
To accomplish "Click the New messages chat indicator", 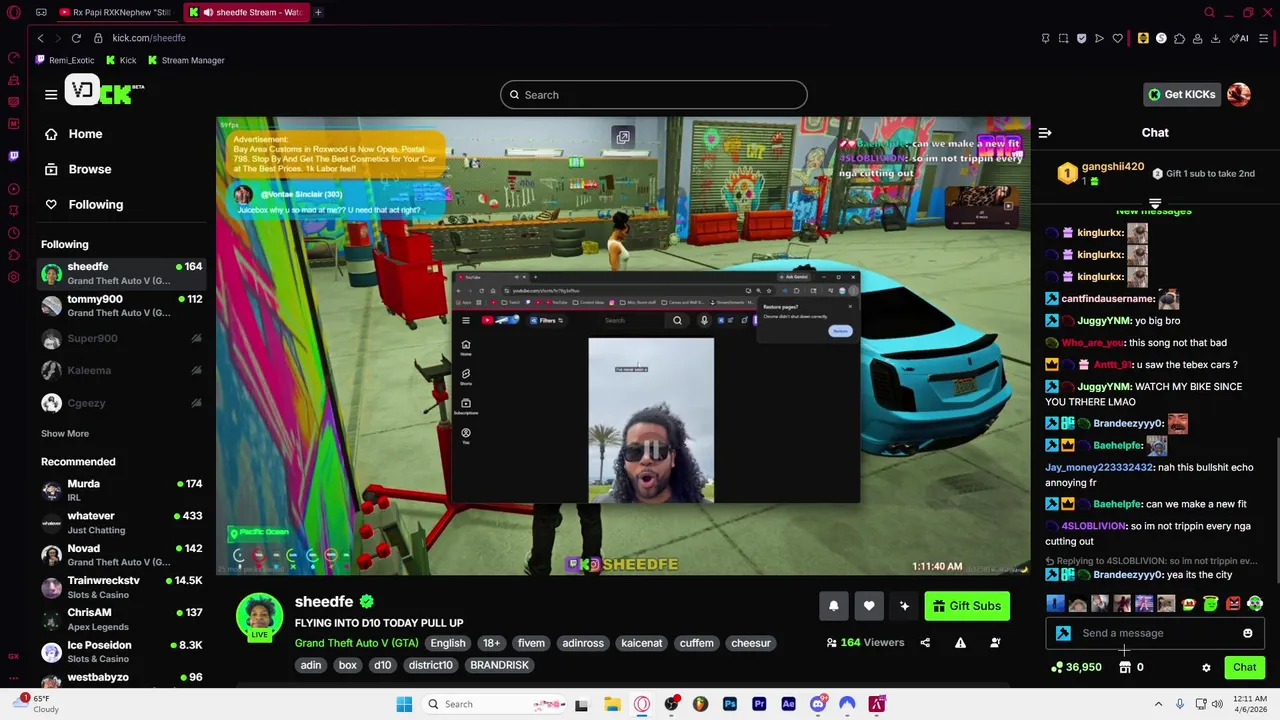I will 1154,211.
